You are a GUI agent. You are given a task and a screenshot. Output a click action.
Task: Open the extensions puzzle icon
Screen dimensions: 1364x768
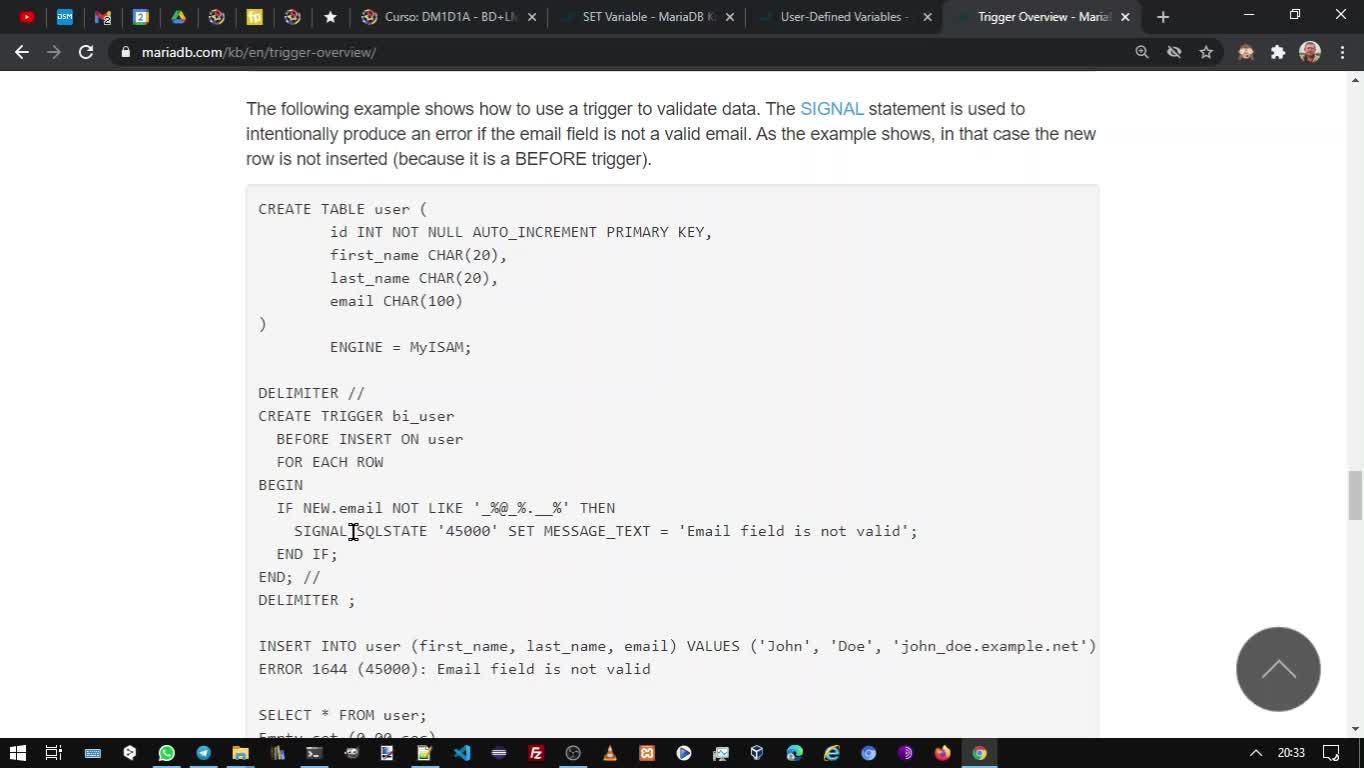tap(1278, 52)
